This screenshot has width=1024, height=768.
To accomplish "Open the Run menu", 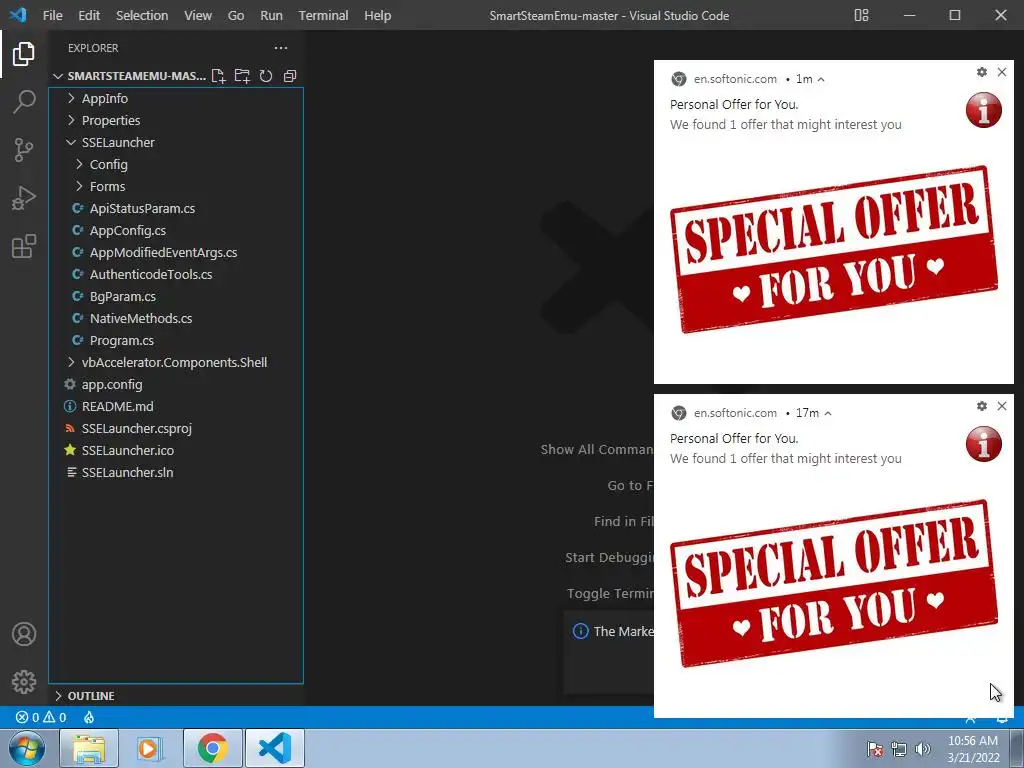I will pos(271,15).
